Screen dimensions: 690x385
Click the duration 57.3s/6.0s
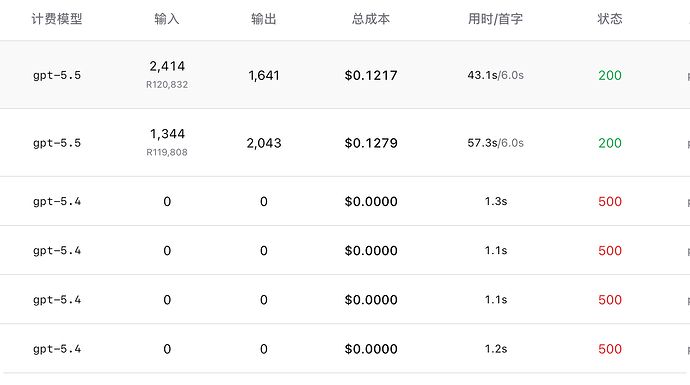tap(495, 143)
